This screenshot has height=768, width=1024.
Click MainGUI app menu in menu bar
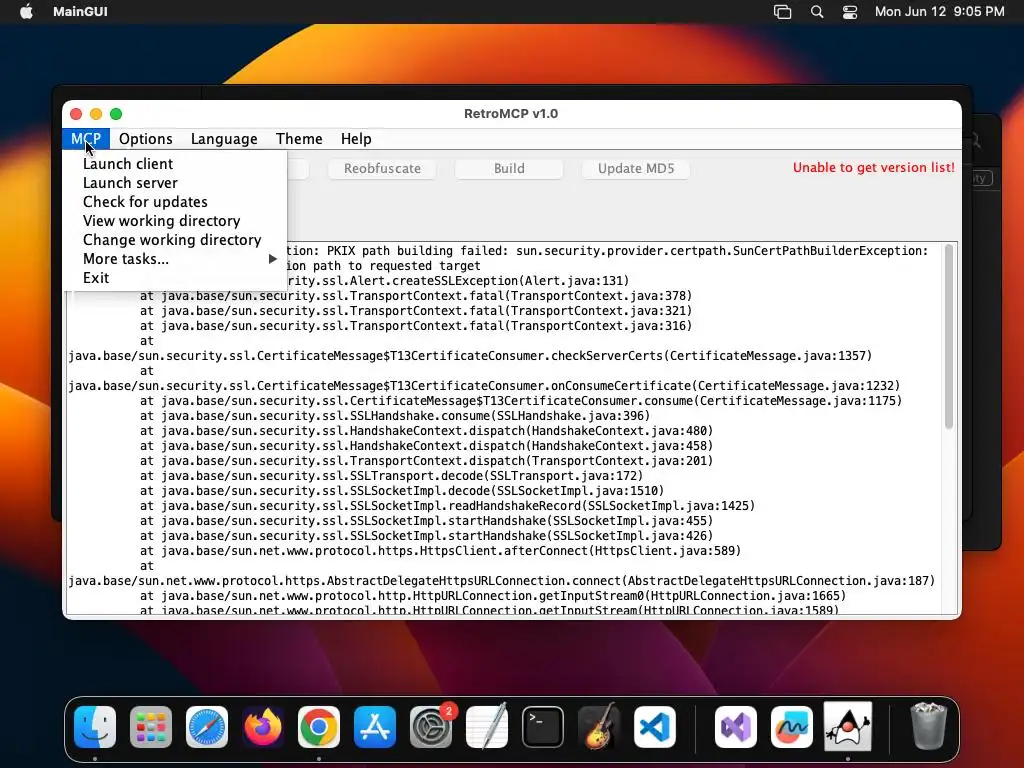(80, 12)
